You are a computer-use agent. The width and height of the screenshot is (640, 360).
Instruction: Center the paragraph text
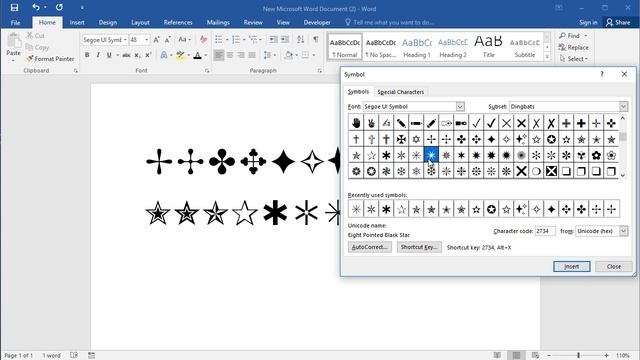(230, 55)
